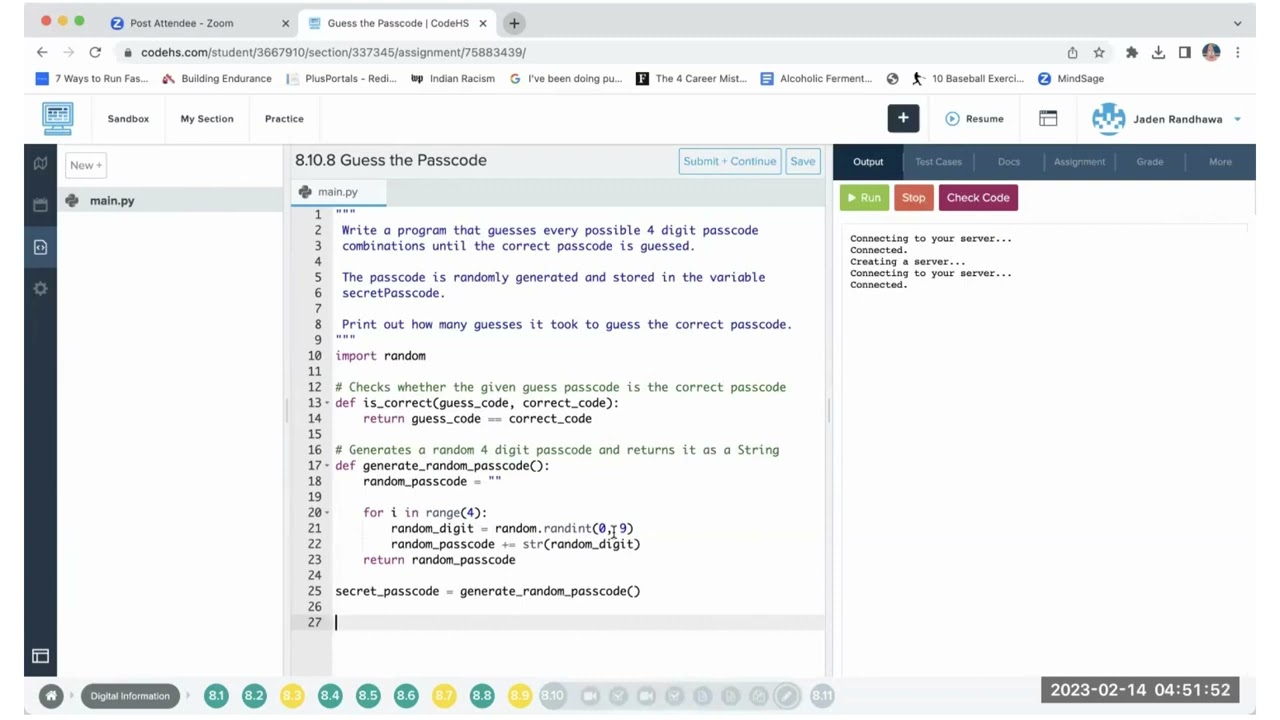Click the share icon in address bar
The width and height of the screenshot is (1280, 720).
click(x=1072, y=52)
